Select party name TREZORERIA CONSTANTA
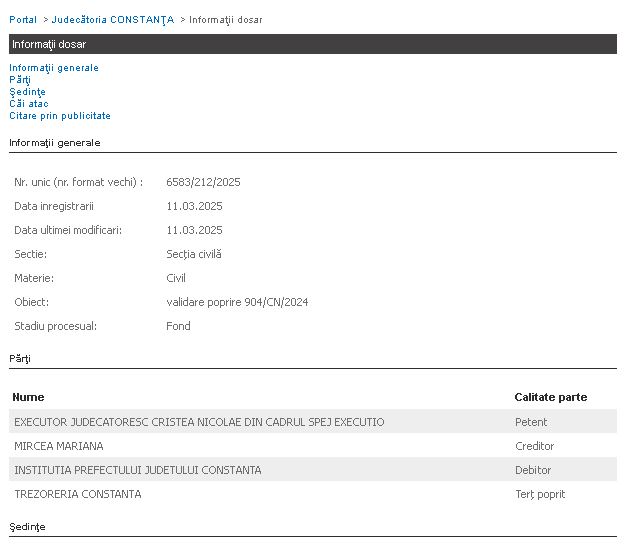 78,494
